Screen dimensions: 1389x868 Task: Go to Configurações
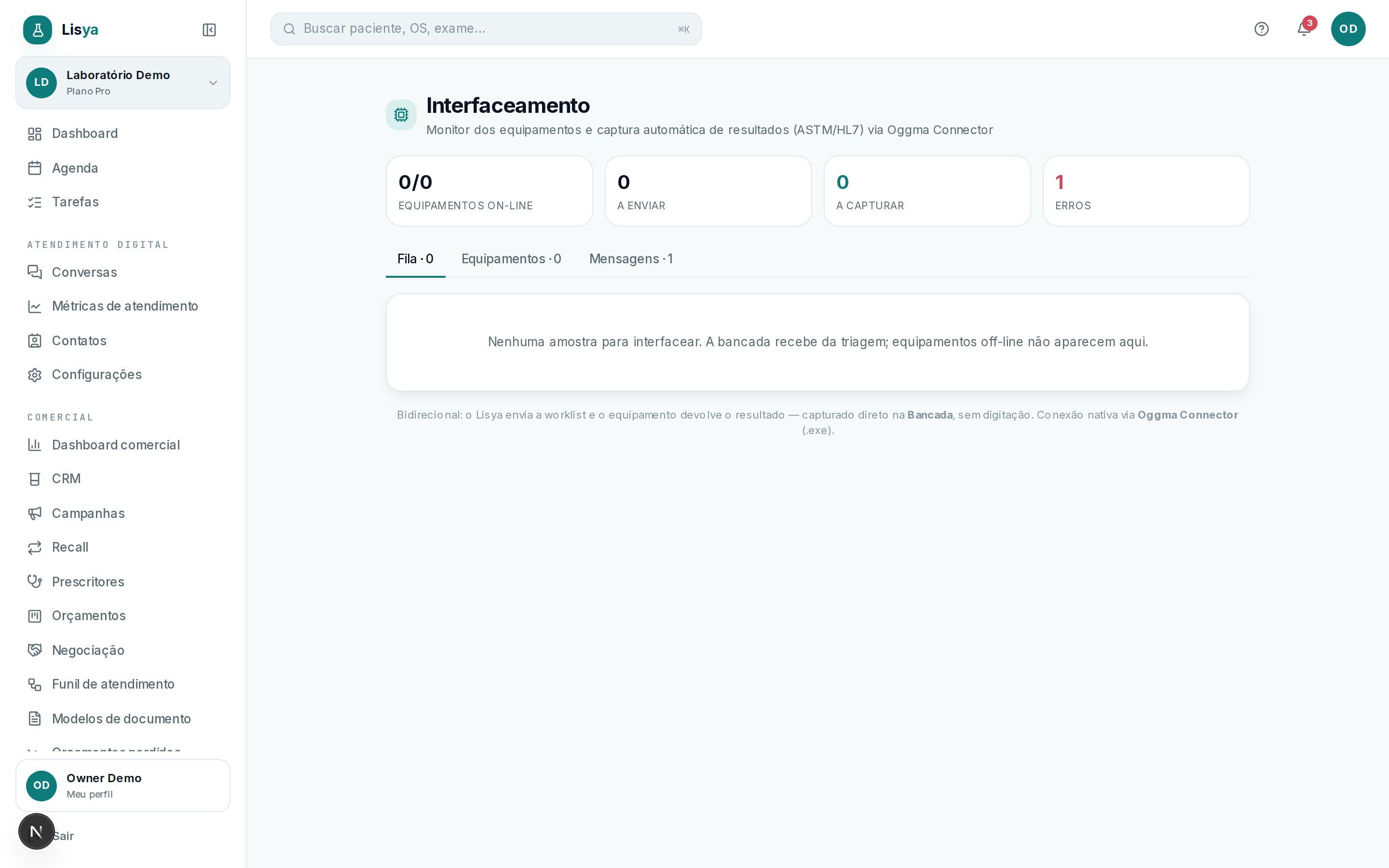pos(123,375)
